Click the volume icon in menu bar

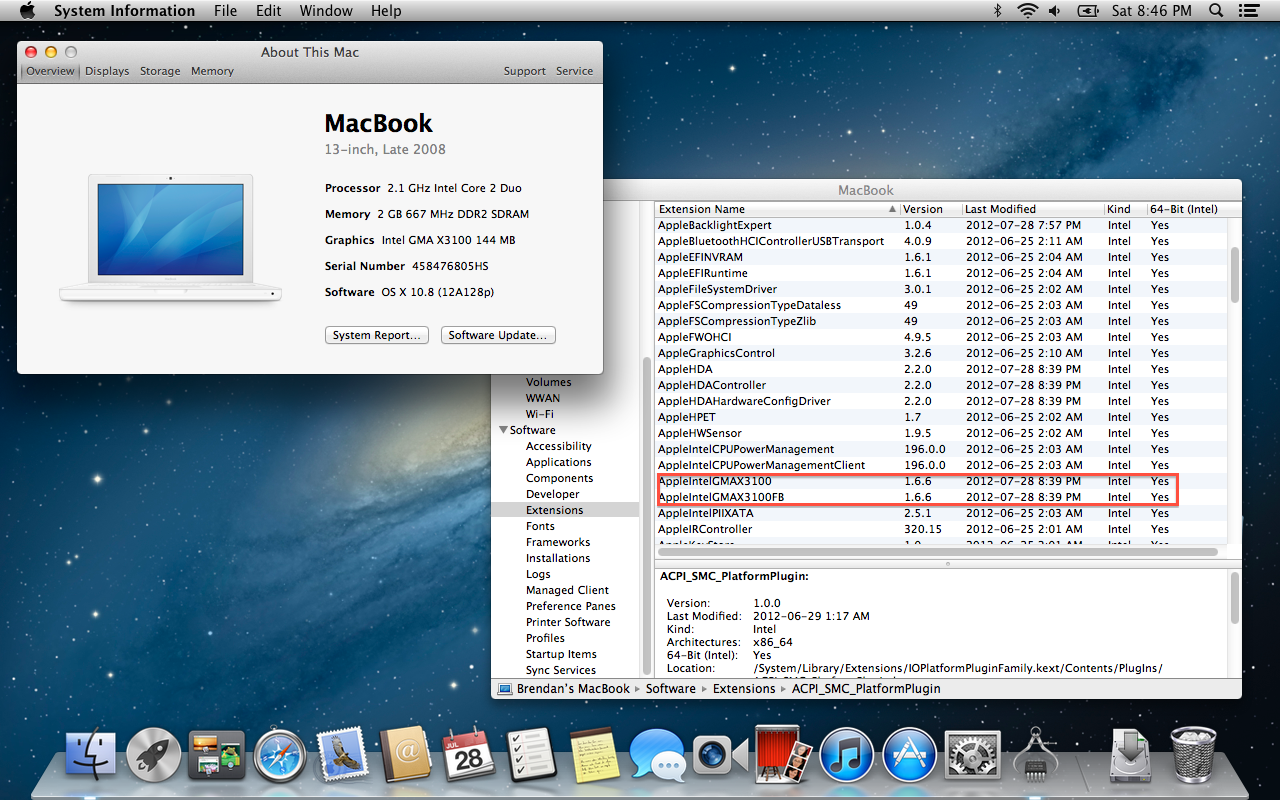pyautogui.click(x=1055, y=11)
